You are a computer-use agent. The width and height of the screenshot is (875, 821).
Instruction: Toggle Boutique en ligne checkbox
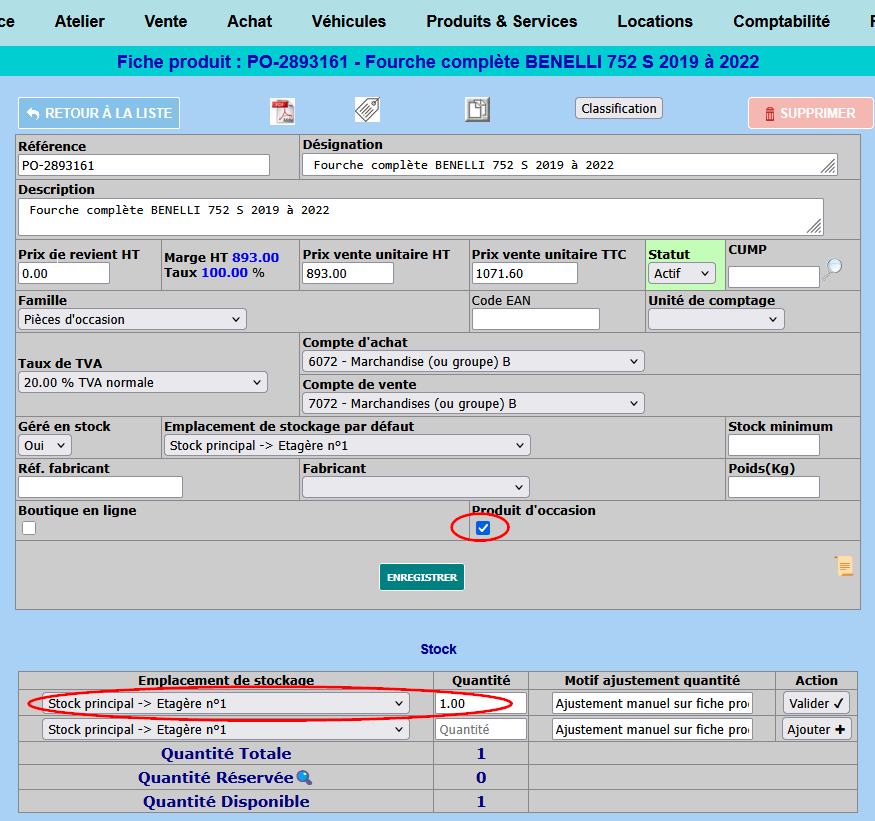pyautogui.click(x=29, y=528)
